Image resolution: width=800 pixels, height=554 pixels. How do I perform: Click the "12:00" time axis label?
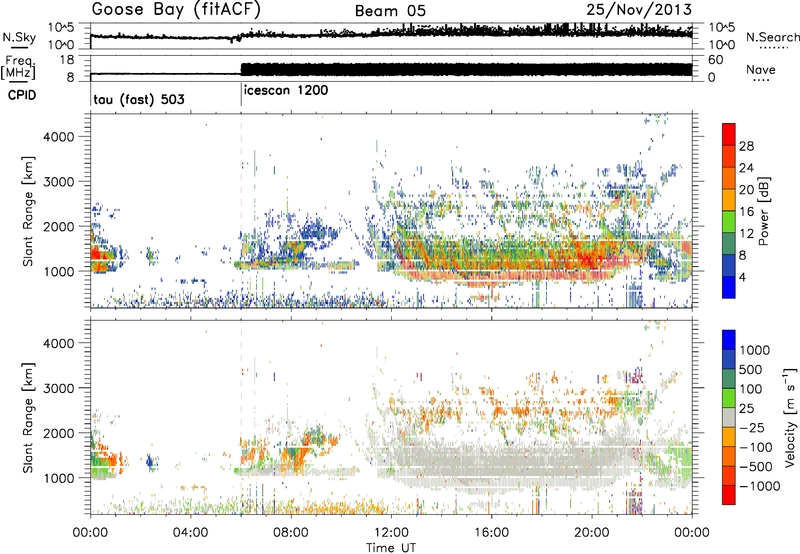coord(391,533)
